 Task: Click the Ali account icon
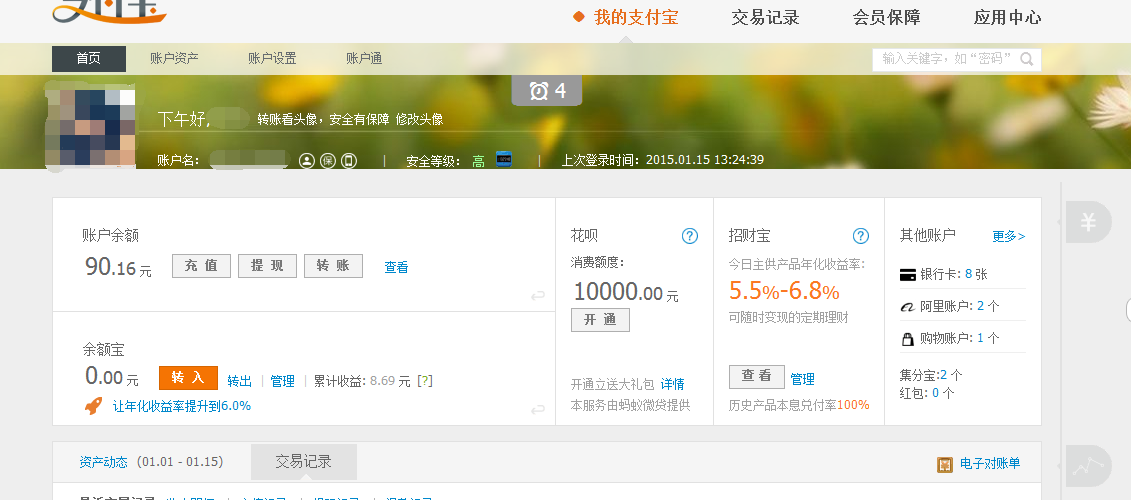pyautogui.click(x=907, y=307)
